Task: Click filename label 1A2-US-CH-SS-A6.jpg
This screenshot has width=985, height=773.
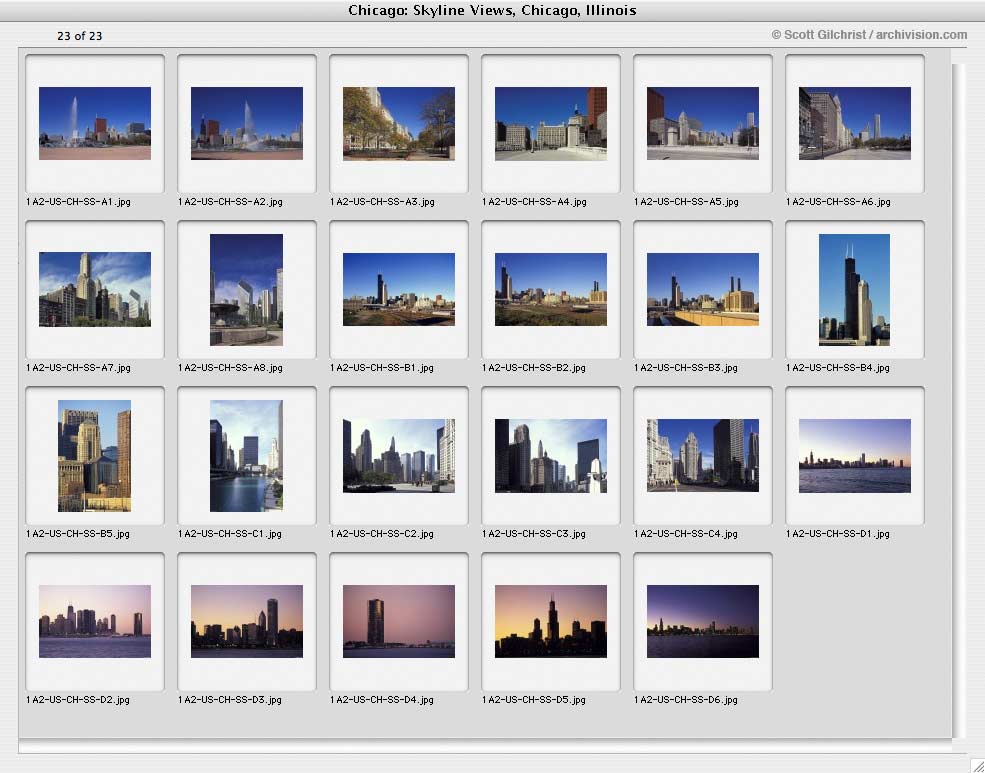Action: pyautogui.click(x=839, y=202)
